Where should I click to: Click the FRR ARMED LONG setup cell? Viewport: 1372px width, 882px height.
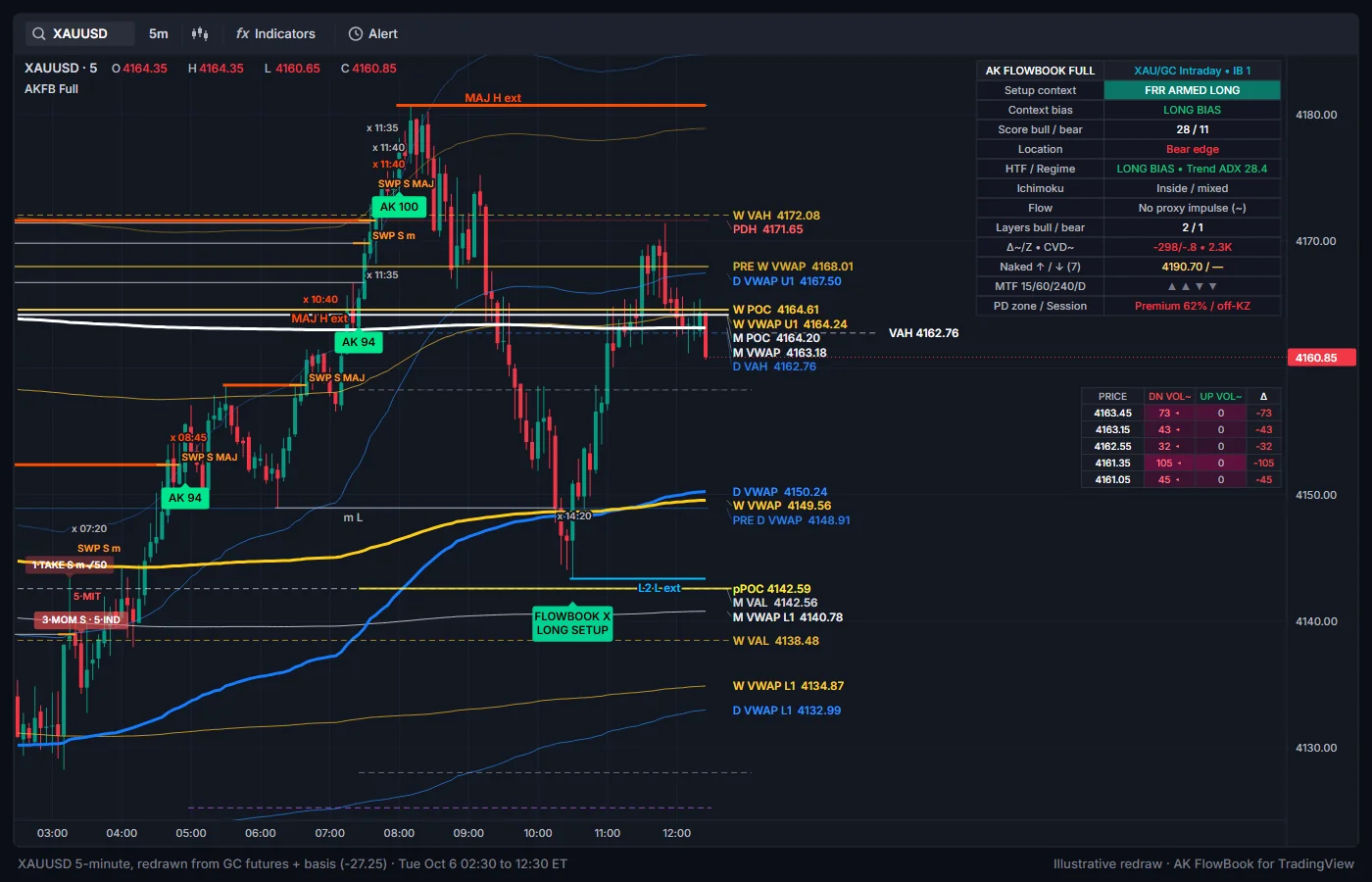click(x=1192, y=90)
